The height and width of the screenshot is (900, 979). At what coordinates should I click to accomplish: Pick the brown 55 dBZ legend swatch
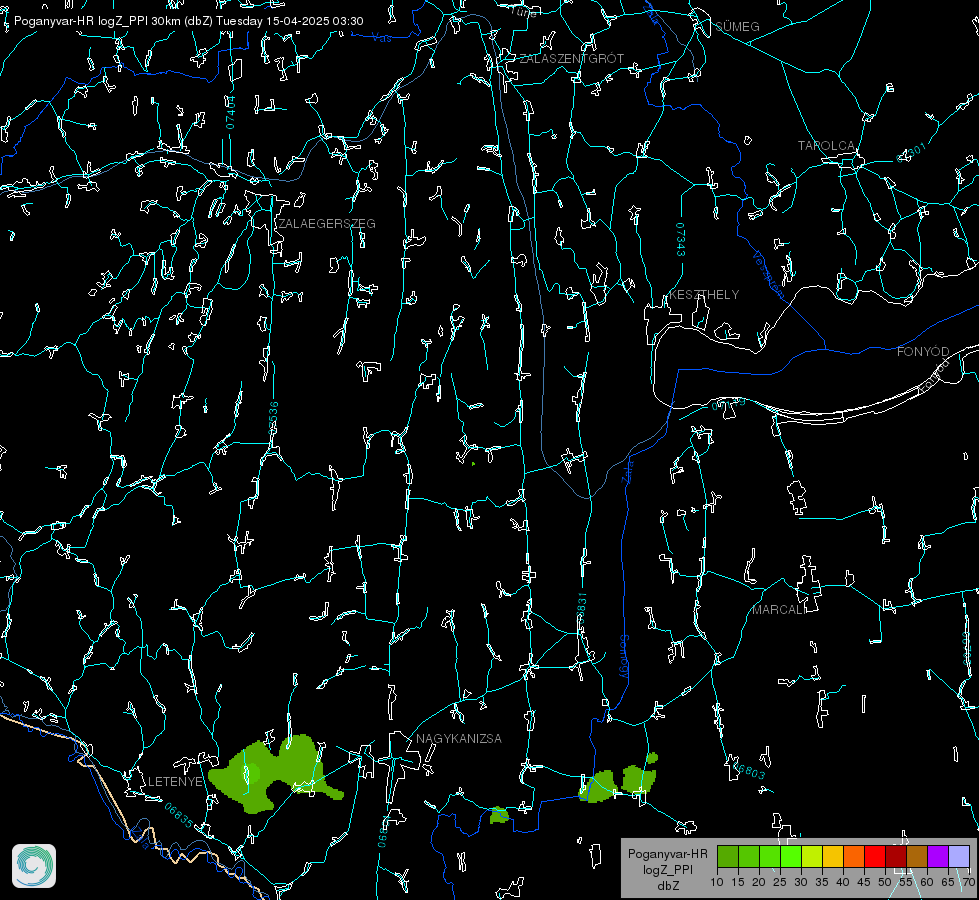click(x=917, y=856)
